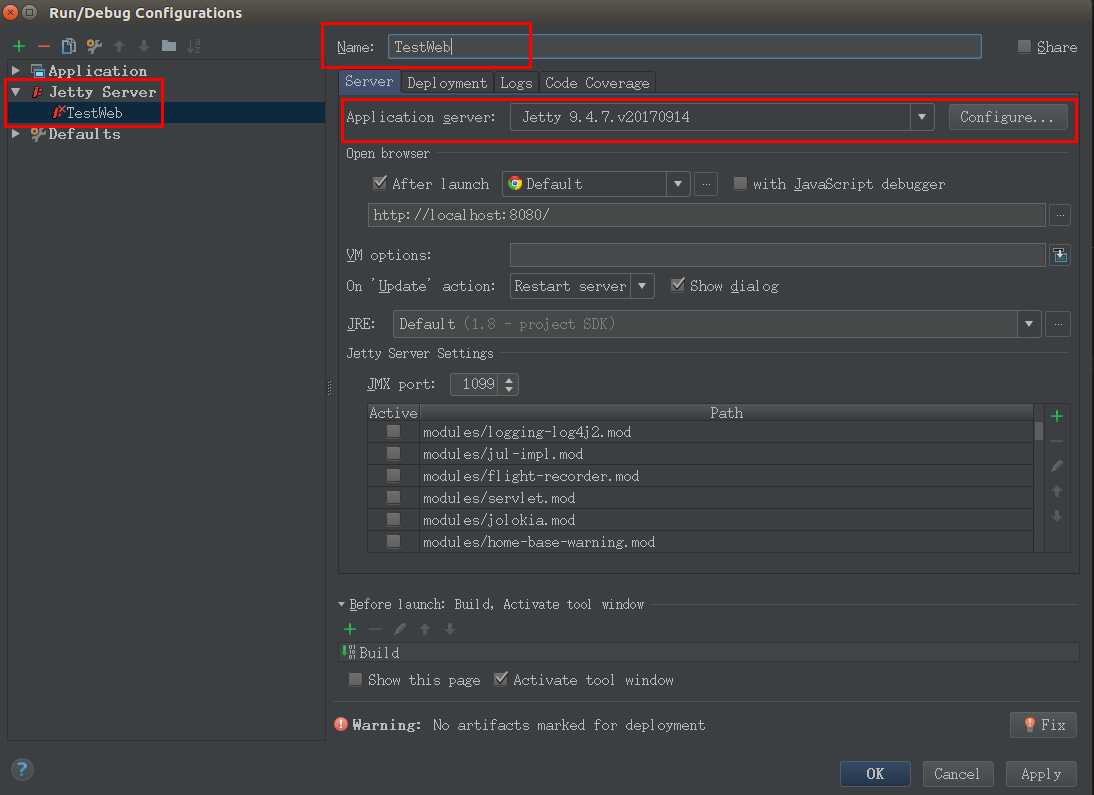Collapse the Jetty Server tree node
This screenshot has width=1094, height=795.
coord(15,91)
